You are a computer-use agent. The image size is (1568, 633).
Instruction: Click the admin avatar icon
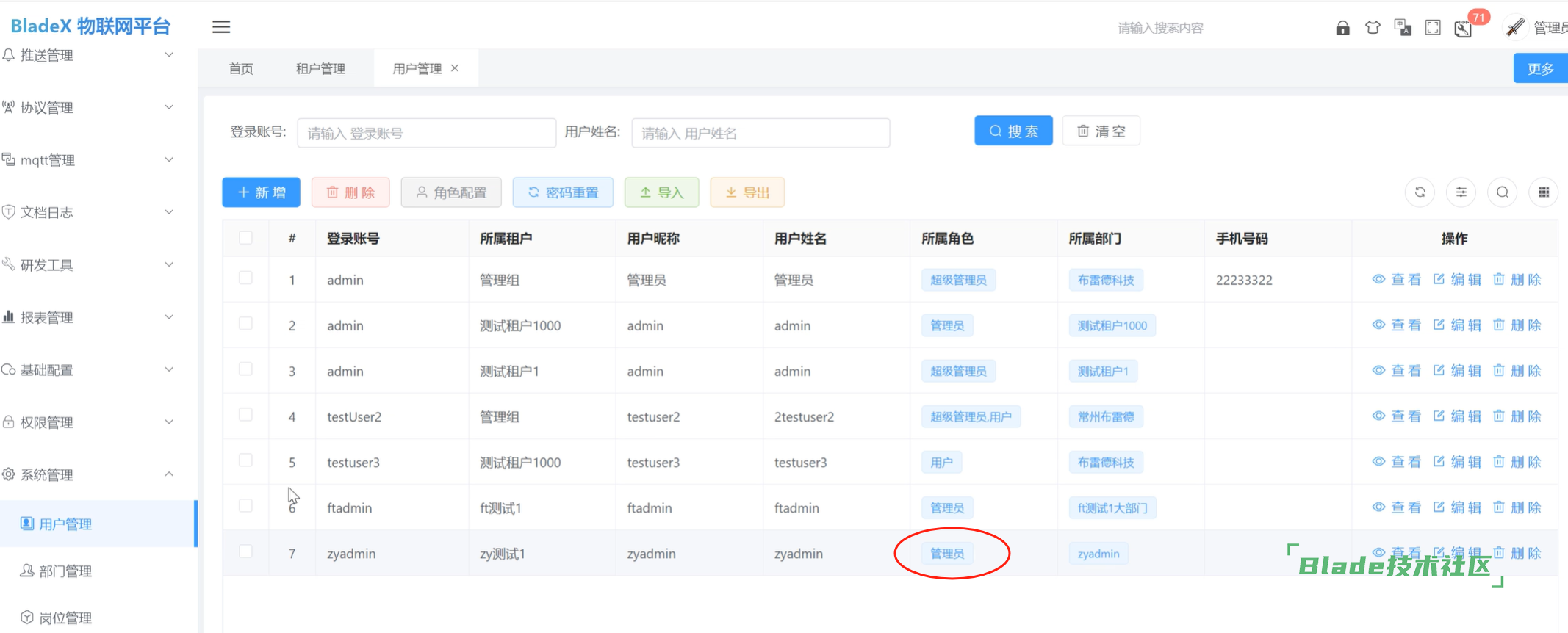pos(1515,27)
